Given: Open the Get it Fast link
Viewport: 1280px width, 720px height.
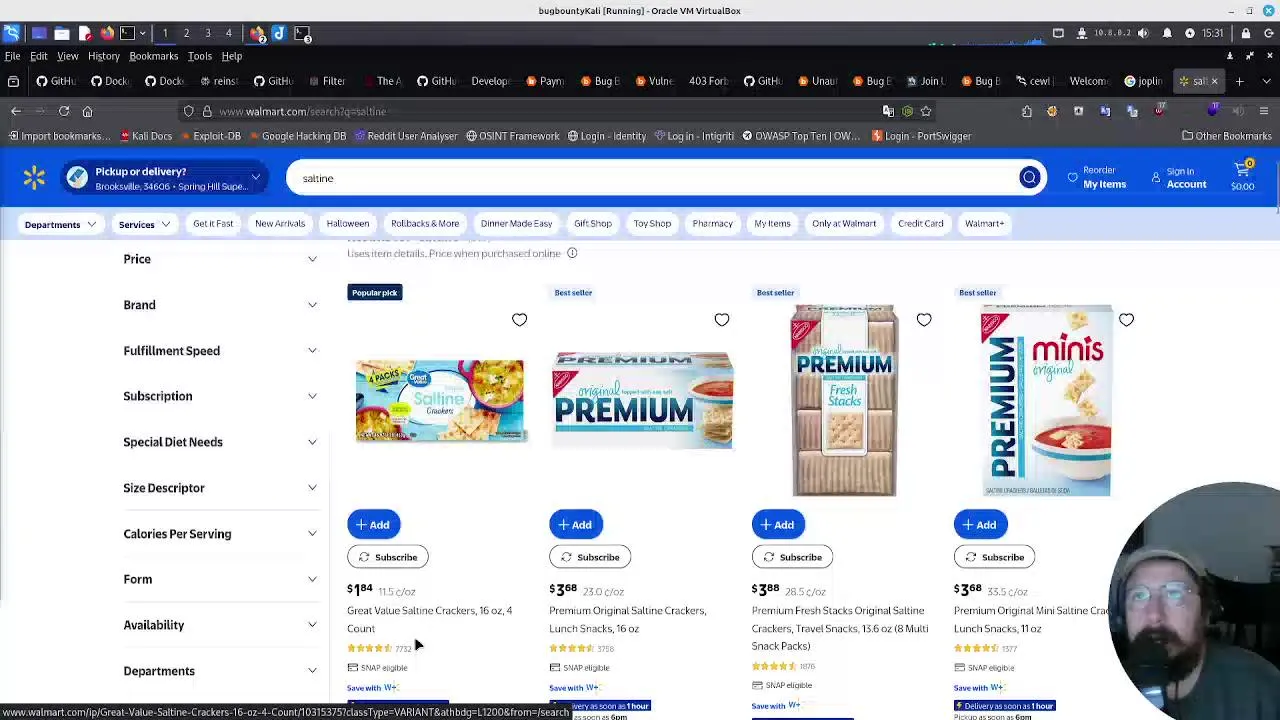Looking at the screenshot, I should point(213,224).
